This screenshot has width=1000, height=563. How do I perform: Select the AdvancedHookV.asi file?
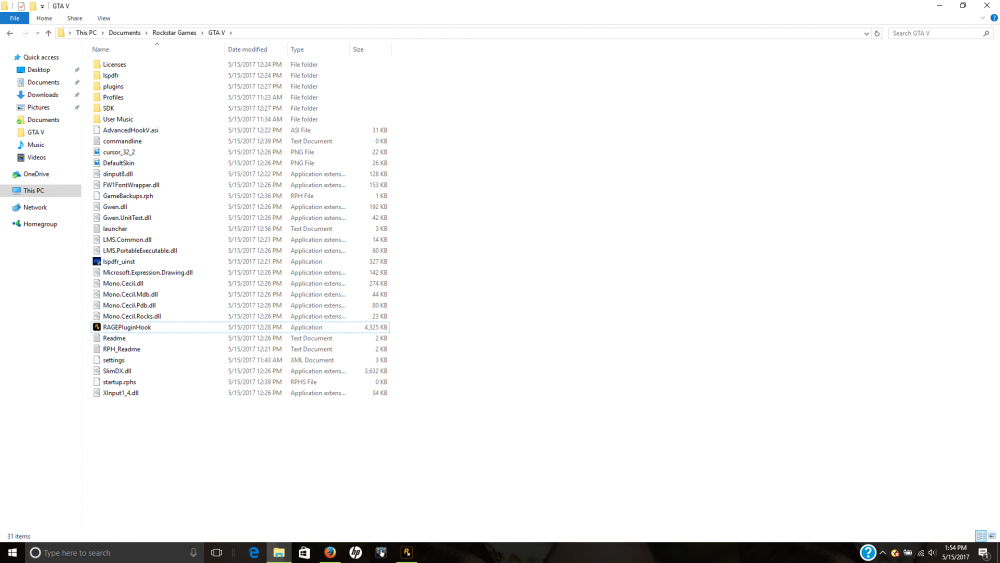click(130, 130)
